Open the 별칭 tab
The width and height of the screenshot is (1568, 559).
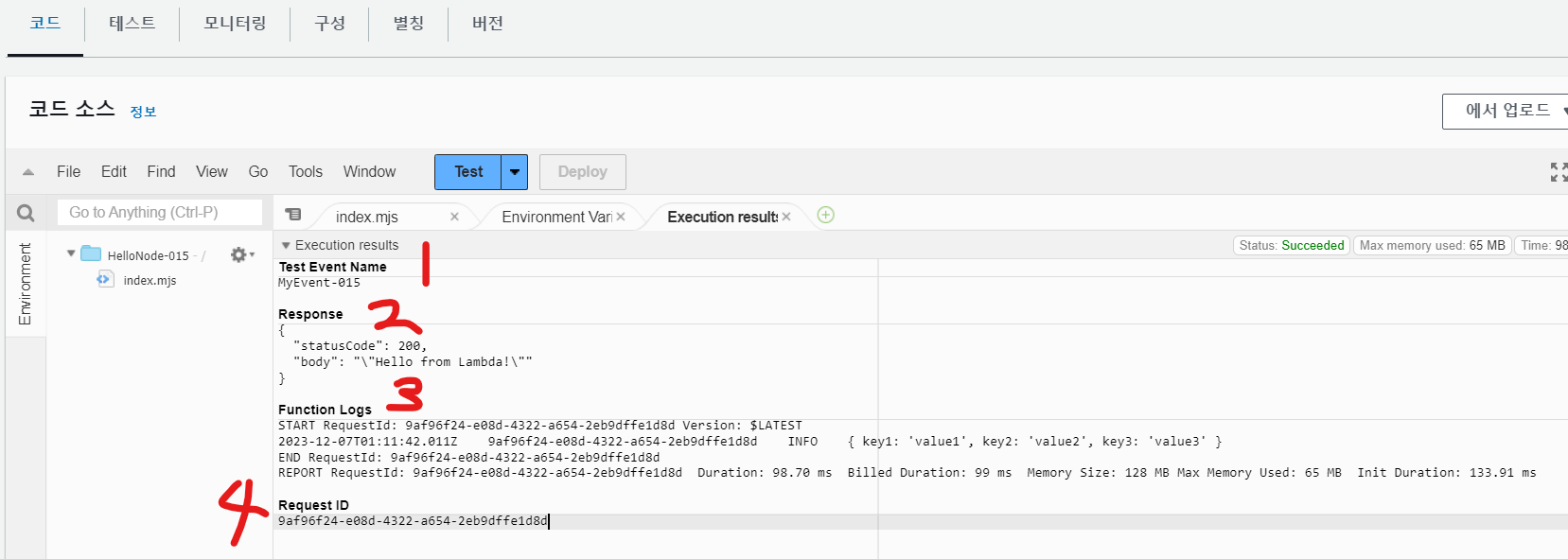coord(408,24)
